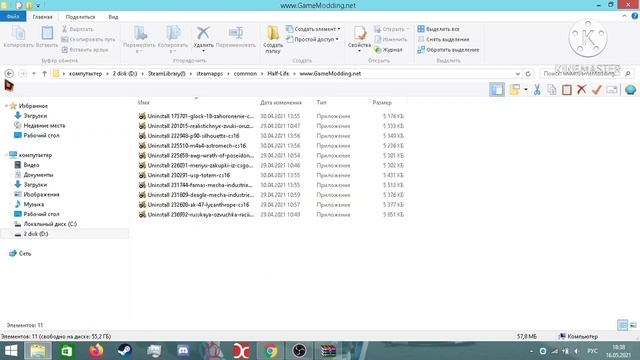The image size is (640, 360).
Task: Select Загрузки under Избранное
Action: (x=35, y=116)
